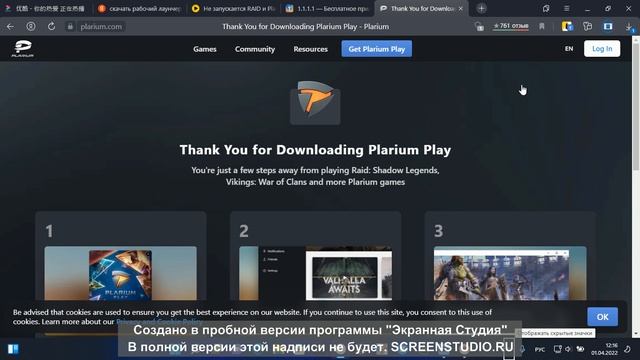Open the volume speaker icon in tray

pos(568,349)
